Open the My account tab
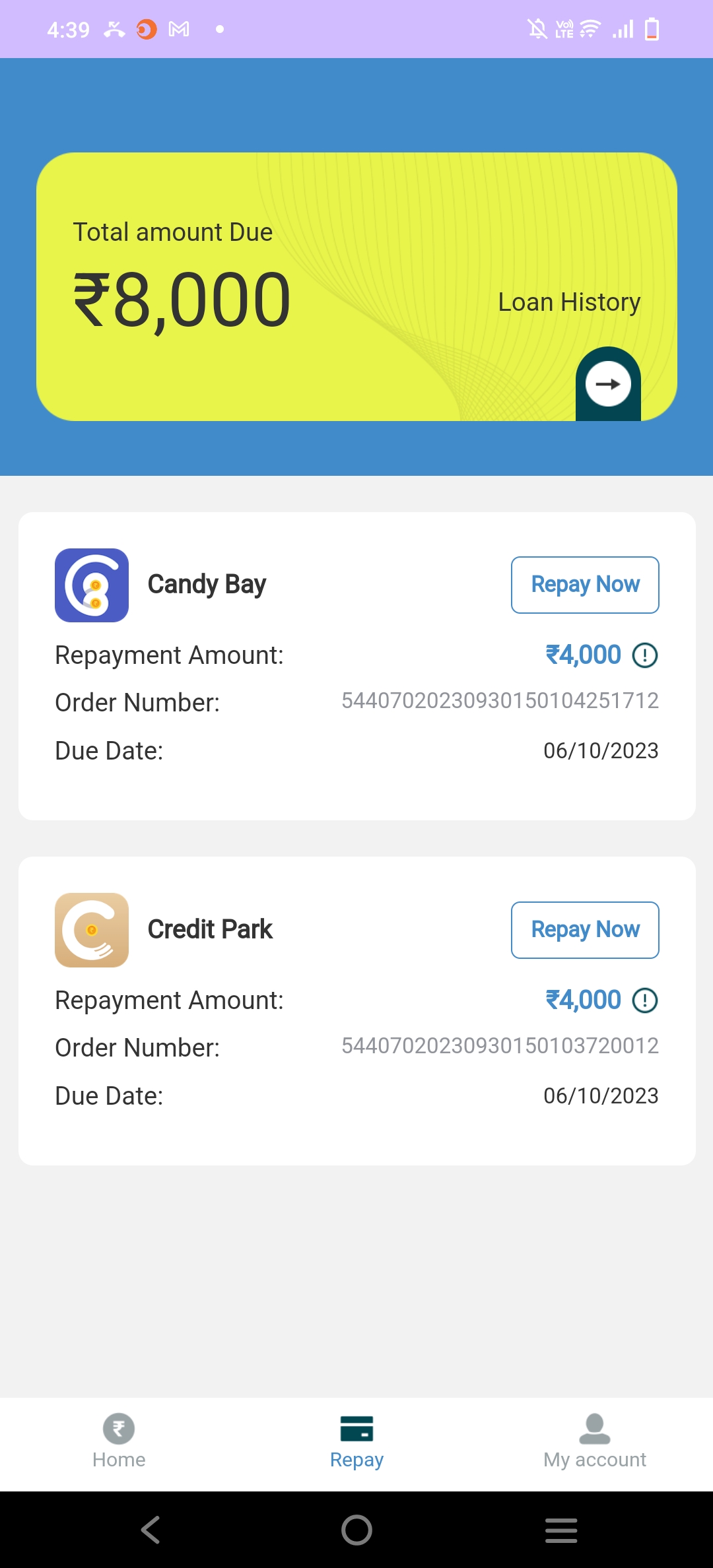Image resolution: width=713 pixels, height=1568 pixels. pos(594,1441)
